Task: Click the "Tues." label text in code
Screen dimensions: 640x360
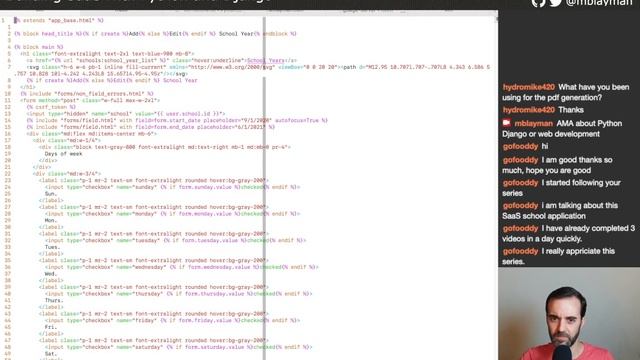Action: 52,247
